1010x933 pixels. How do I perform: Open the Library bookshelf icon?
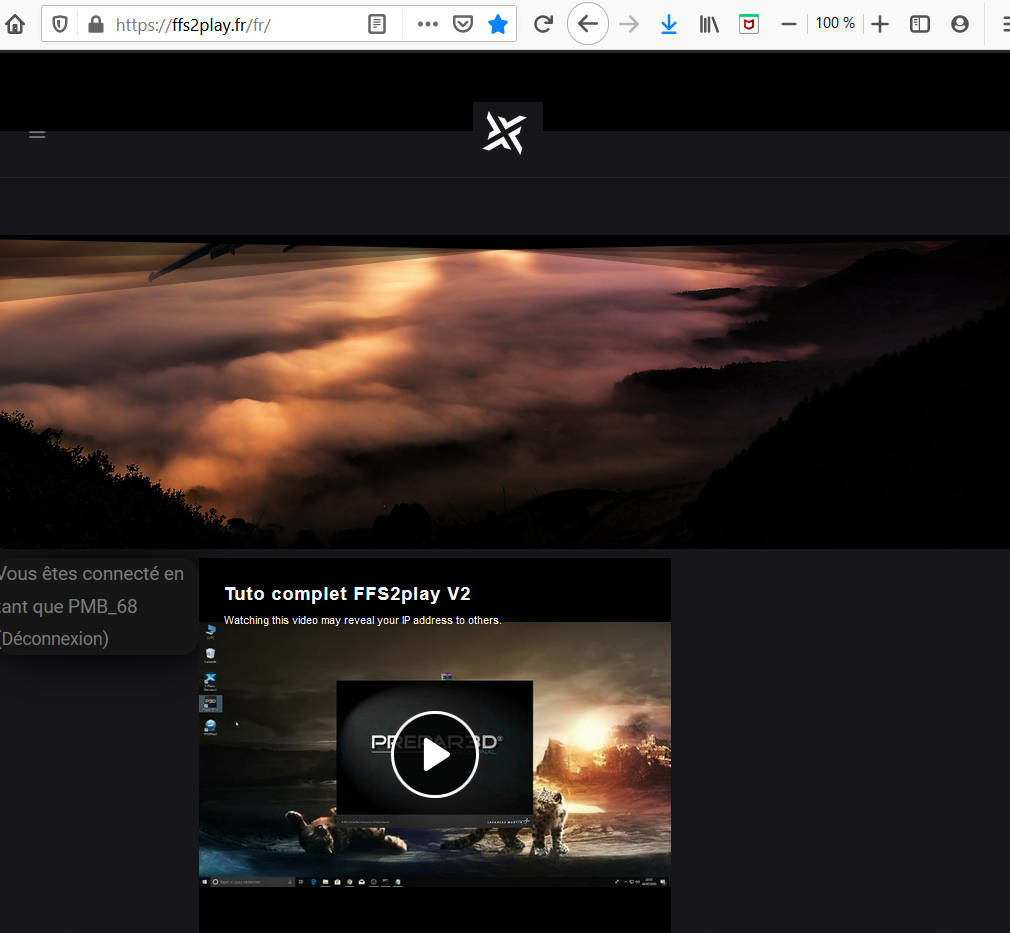709,24
